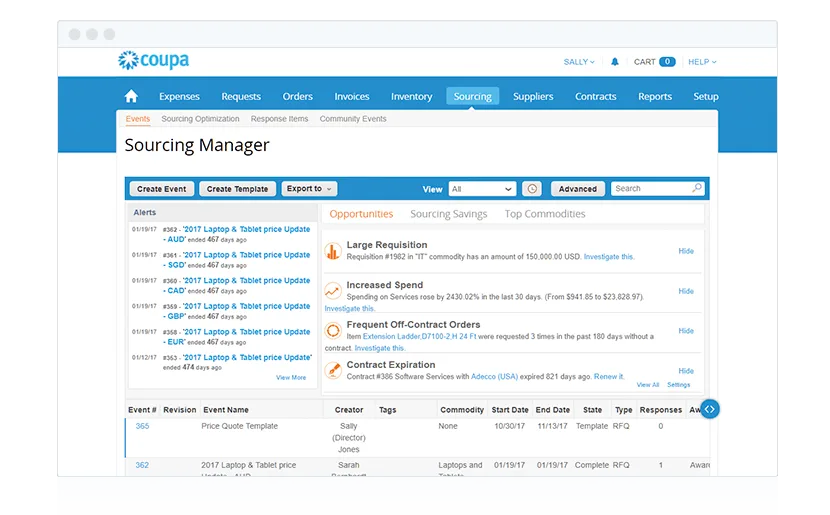Open opportunities Settings link
The image size is (830, 515).
click(x=679, y=385)
